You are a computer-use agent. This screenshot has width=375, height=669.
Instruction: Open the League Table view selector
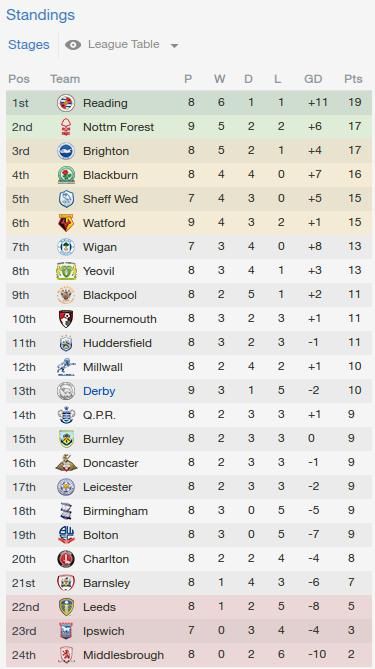124,44
